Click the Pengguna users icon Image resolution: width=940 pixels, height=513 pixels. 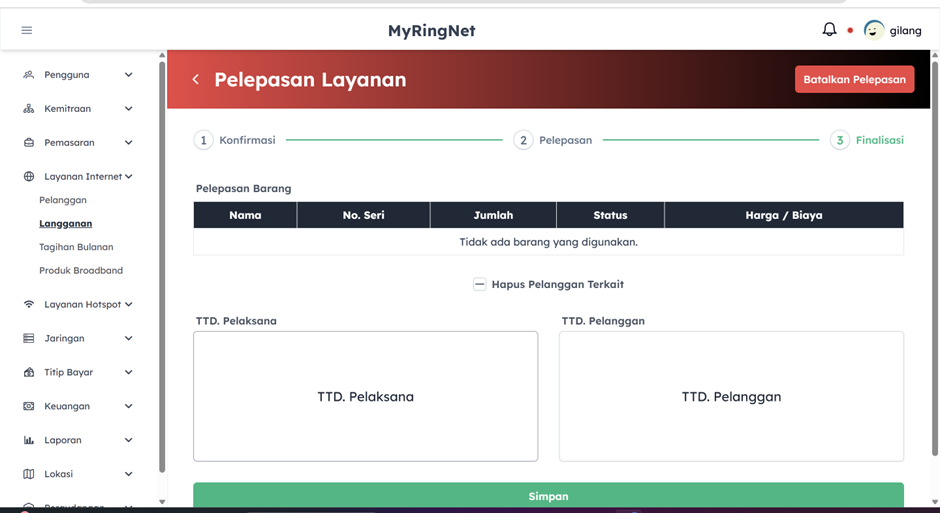click(x=29, y=75)
